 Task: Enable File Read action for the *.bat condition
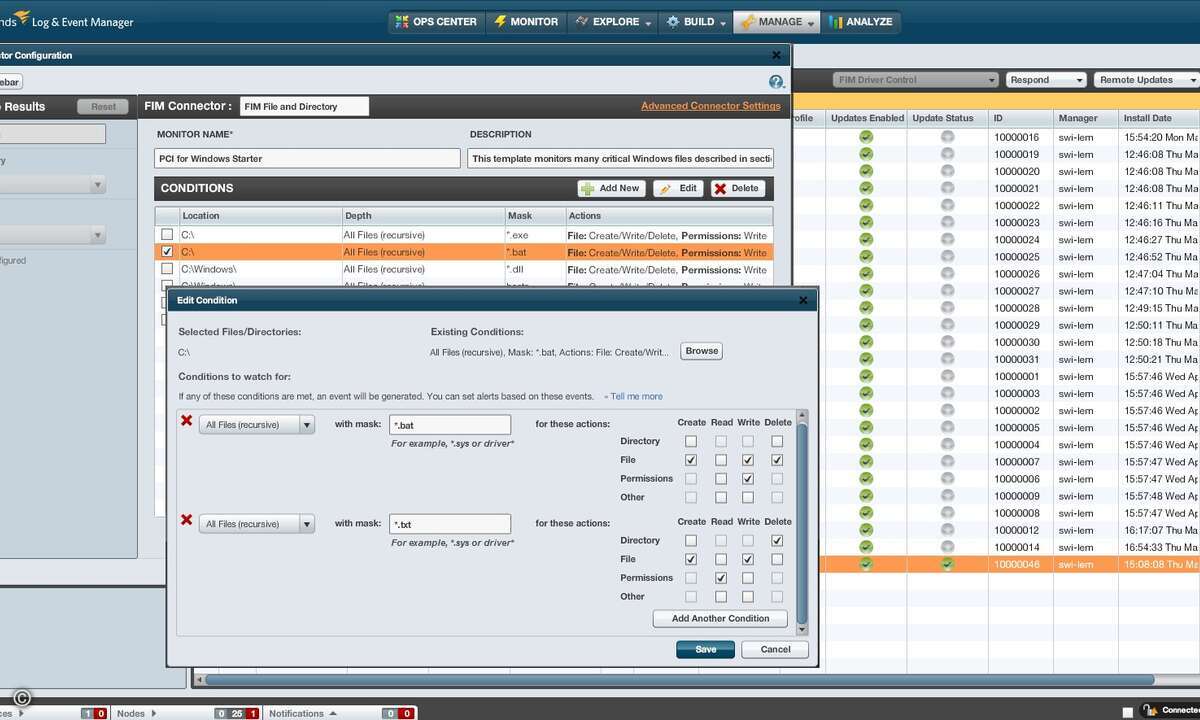[x=722, y=459]
